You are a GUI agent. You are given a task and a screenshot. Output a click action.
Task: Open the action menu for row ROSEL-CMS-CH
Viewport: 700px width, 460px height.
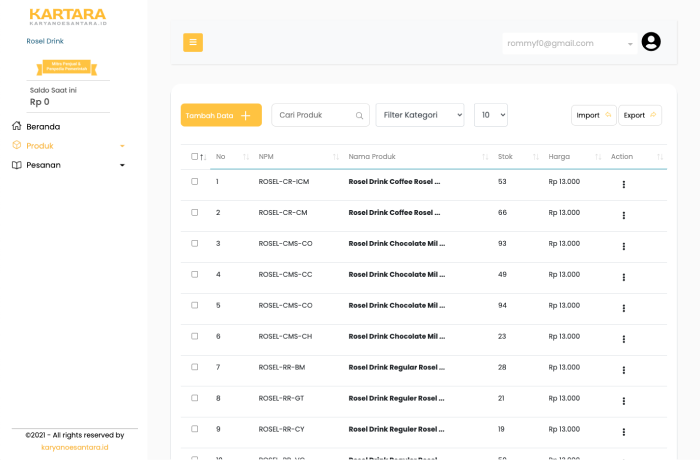[624, 339]
